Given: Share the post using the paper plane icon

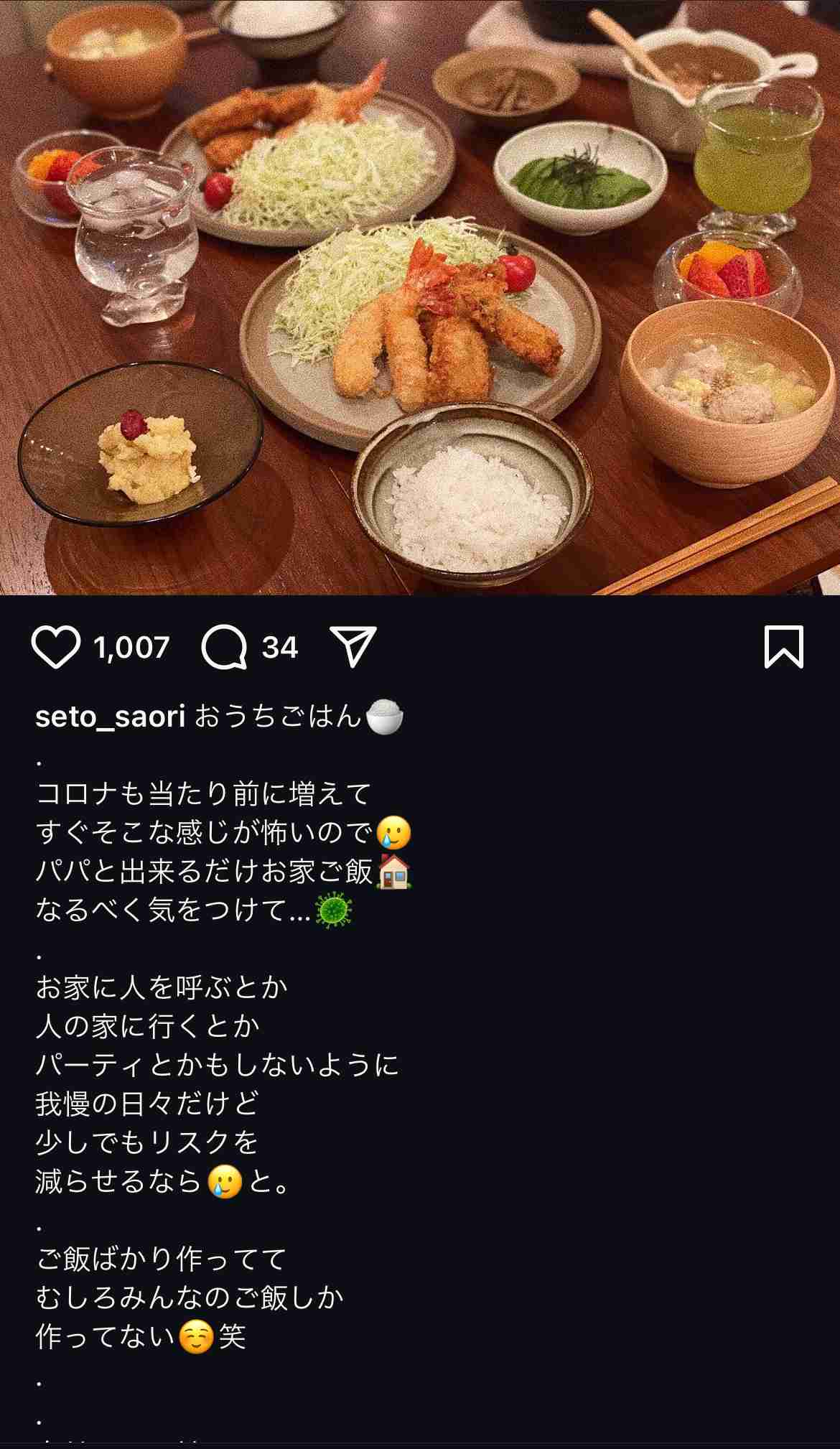Looking at the screenshot, I should (x=353, y=647).
